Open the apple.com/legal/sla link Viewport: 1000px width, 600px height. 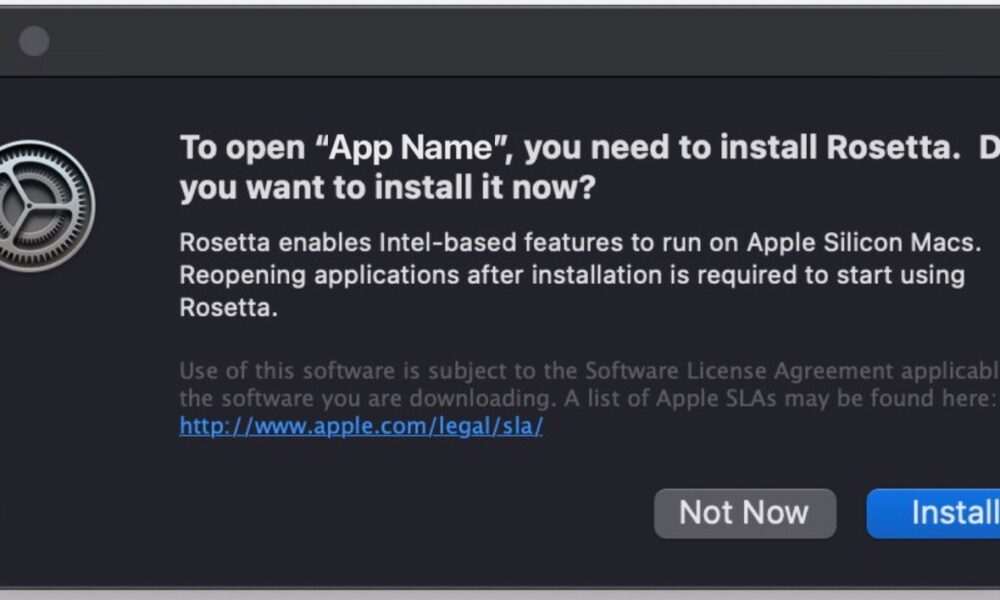coord(361,426)
